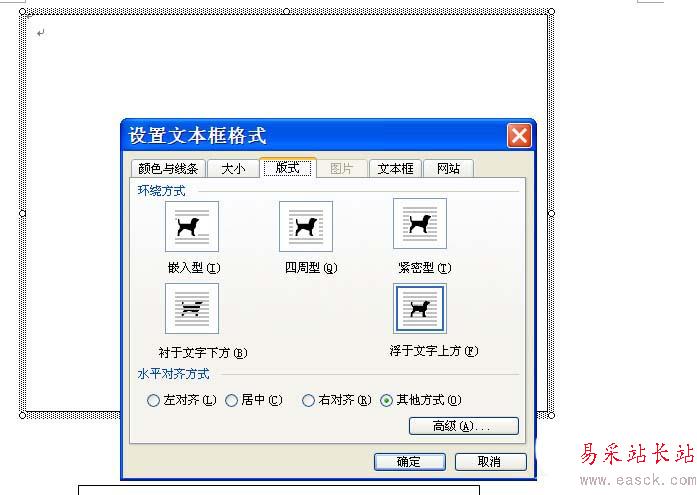Pick the 紧密型 tight wrapping icon
This screenshot has width=697, height=495.
420,224
